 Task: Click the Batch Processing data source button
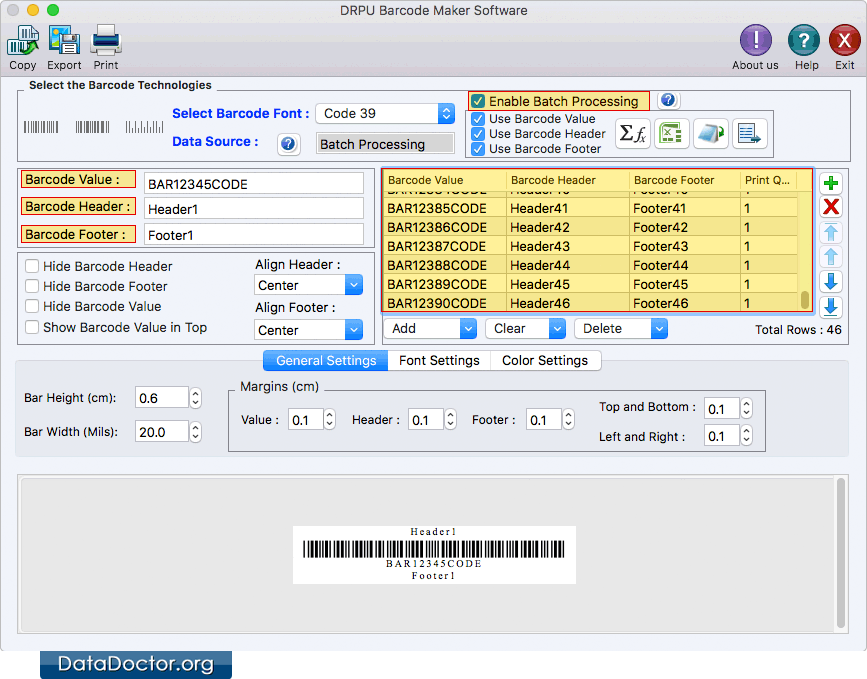tap(385, 144)
